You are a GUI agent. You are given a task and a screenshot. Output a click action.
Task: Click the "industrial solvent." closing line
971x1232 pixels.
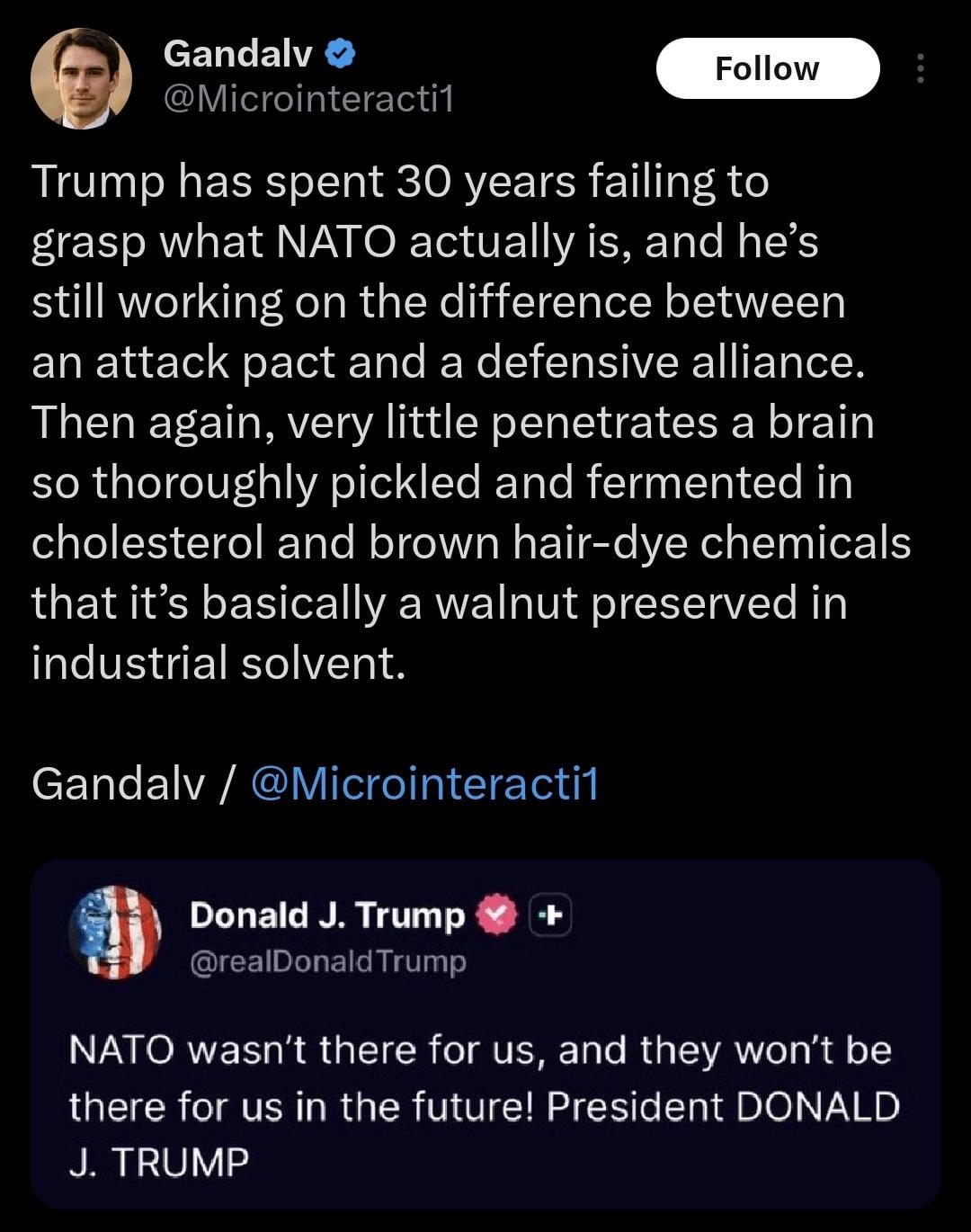click(218, 663)
